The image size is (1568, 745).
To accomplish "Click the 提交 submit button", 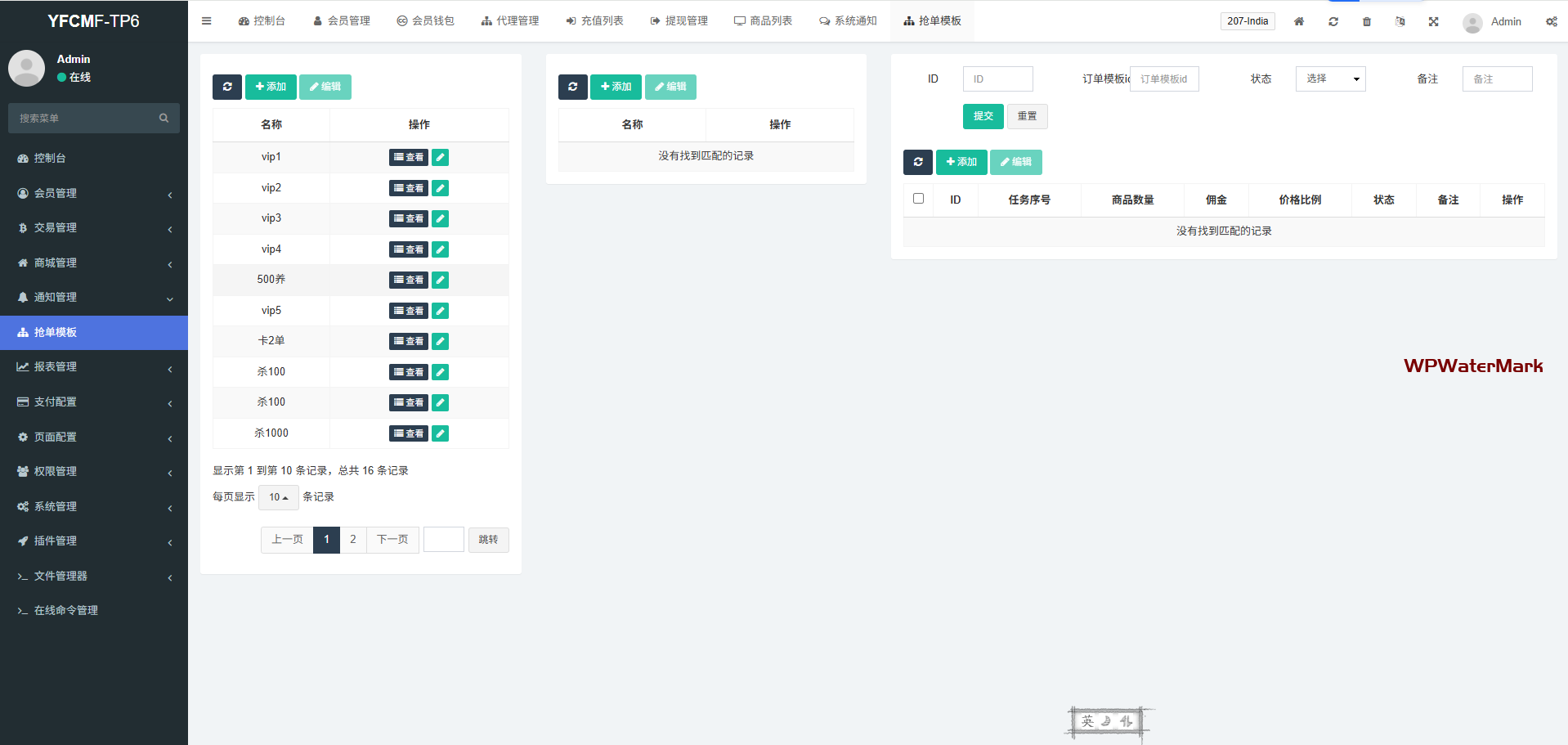I will (x=983, y=116).
